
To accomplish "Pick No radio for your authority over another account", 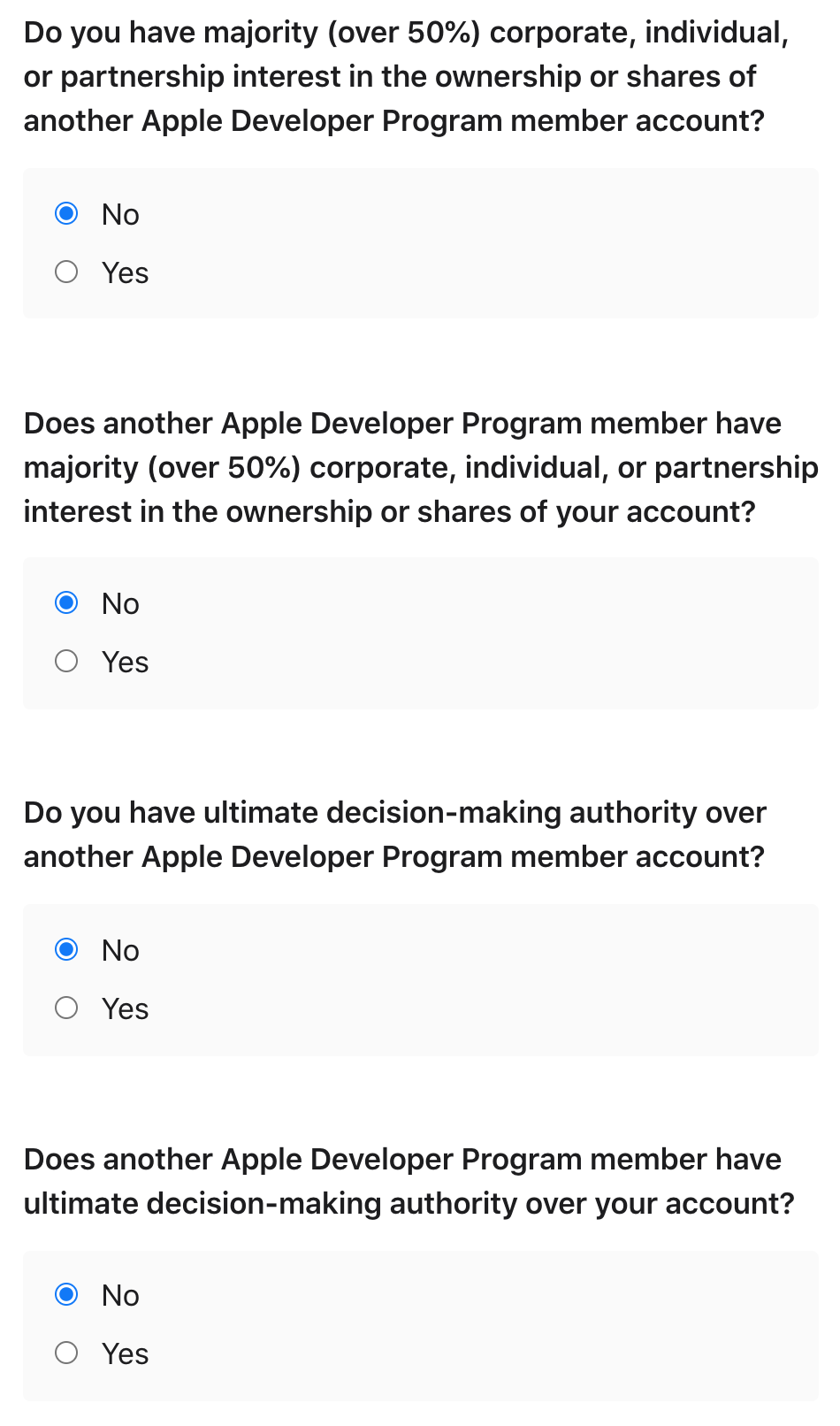I will 66,949.
